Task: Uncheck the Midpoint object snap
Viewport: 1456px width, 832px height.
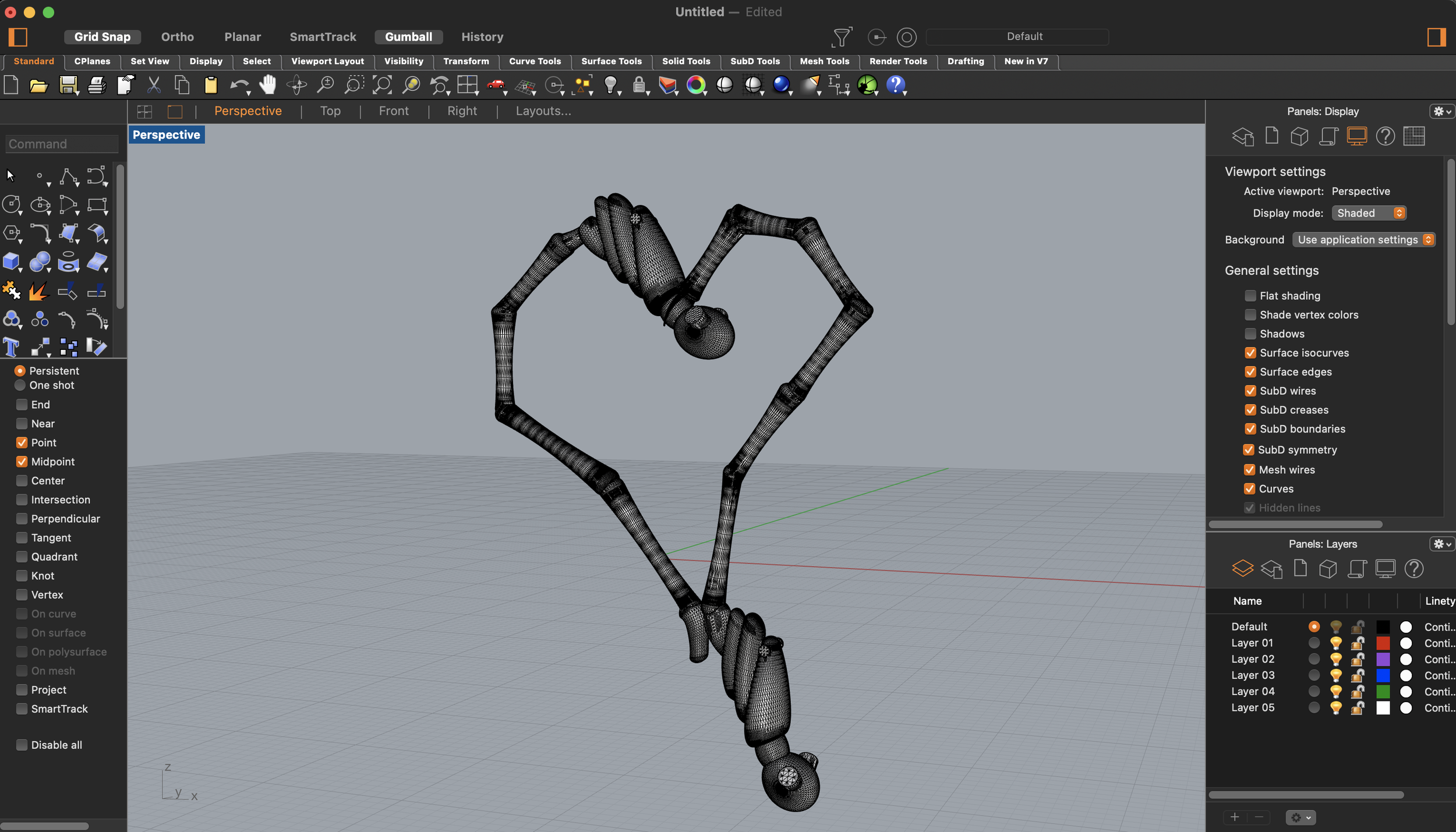Action: pos(22,461)
